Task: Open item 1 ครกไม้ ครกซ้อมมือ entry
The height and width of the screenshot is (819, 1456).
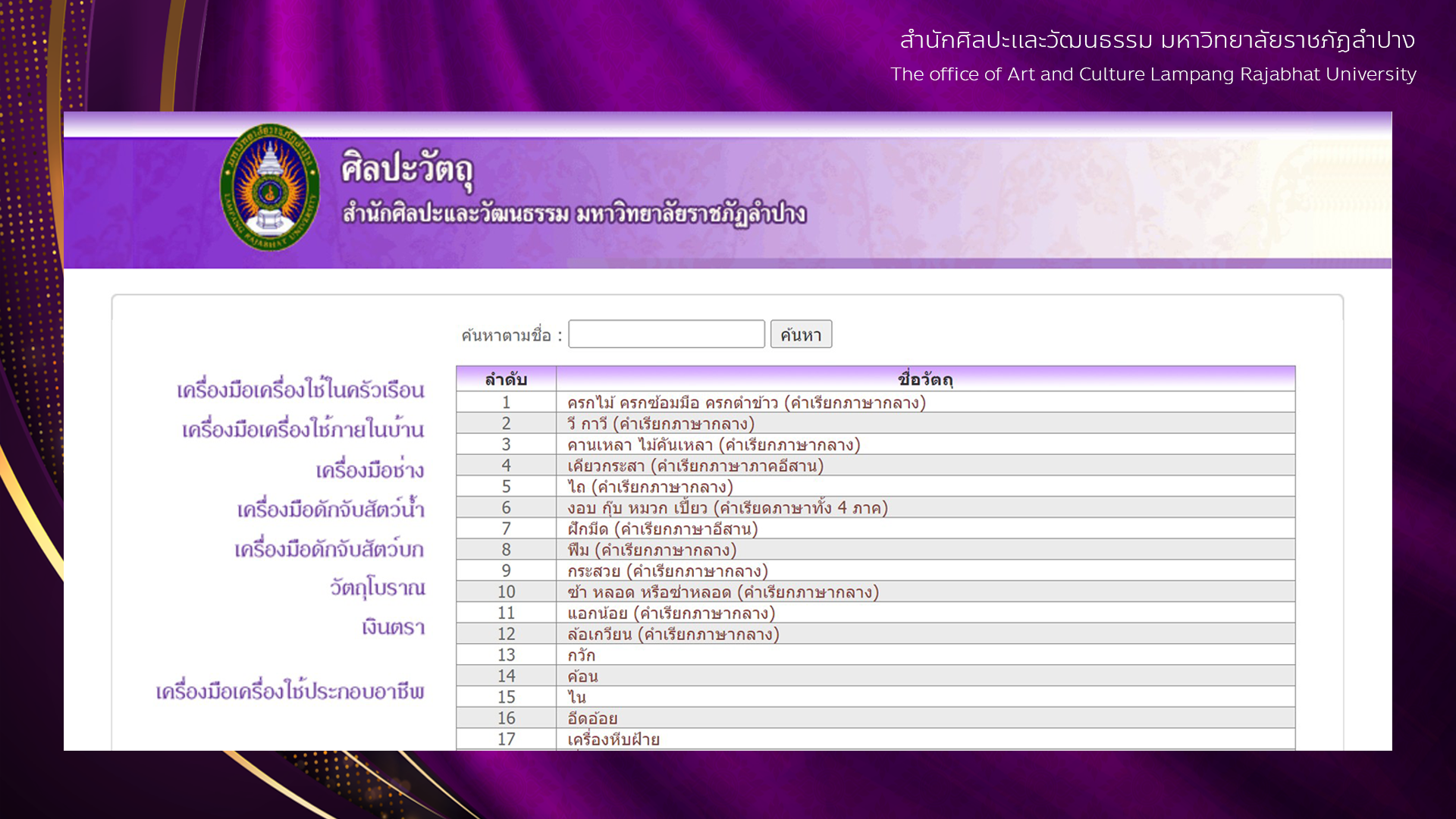Action: point(746,403)
